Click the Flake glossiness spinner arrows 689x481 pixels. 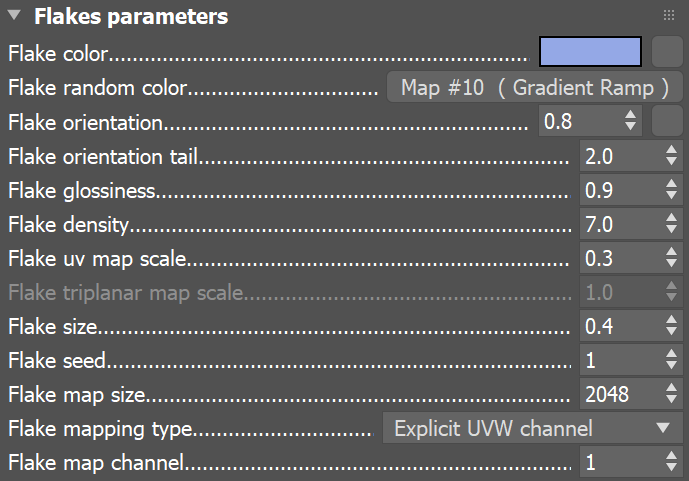point(670,191)
